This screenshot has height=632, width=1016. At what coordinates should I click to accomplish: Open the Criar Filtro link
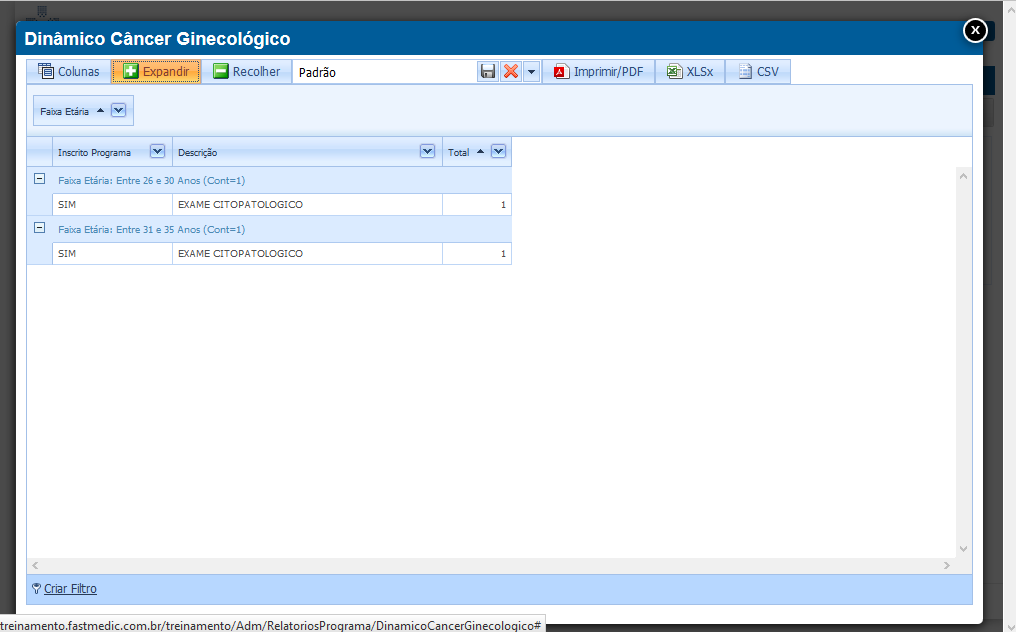click(70, 589)
